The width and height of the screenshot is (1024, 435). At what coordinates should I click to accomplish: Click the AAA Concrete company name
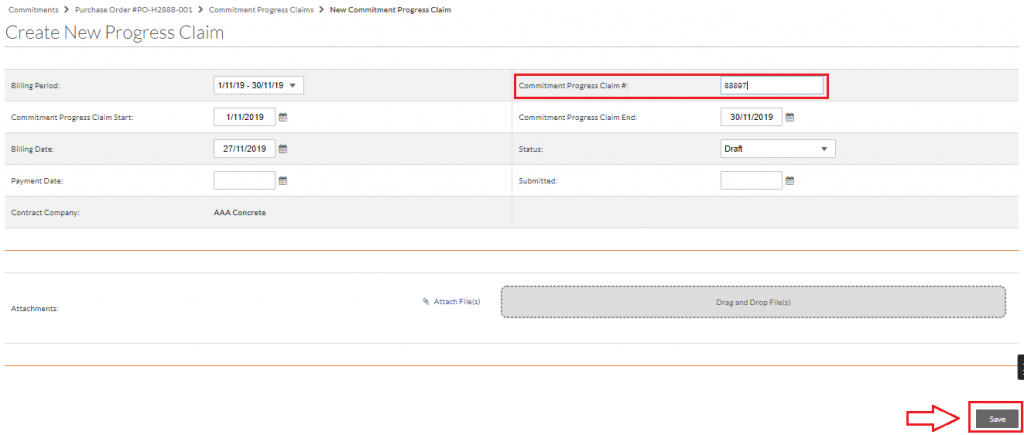(x=240, y=213)
